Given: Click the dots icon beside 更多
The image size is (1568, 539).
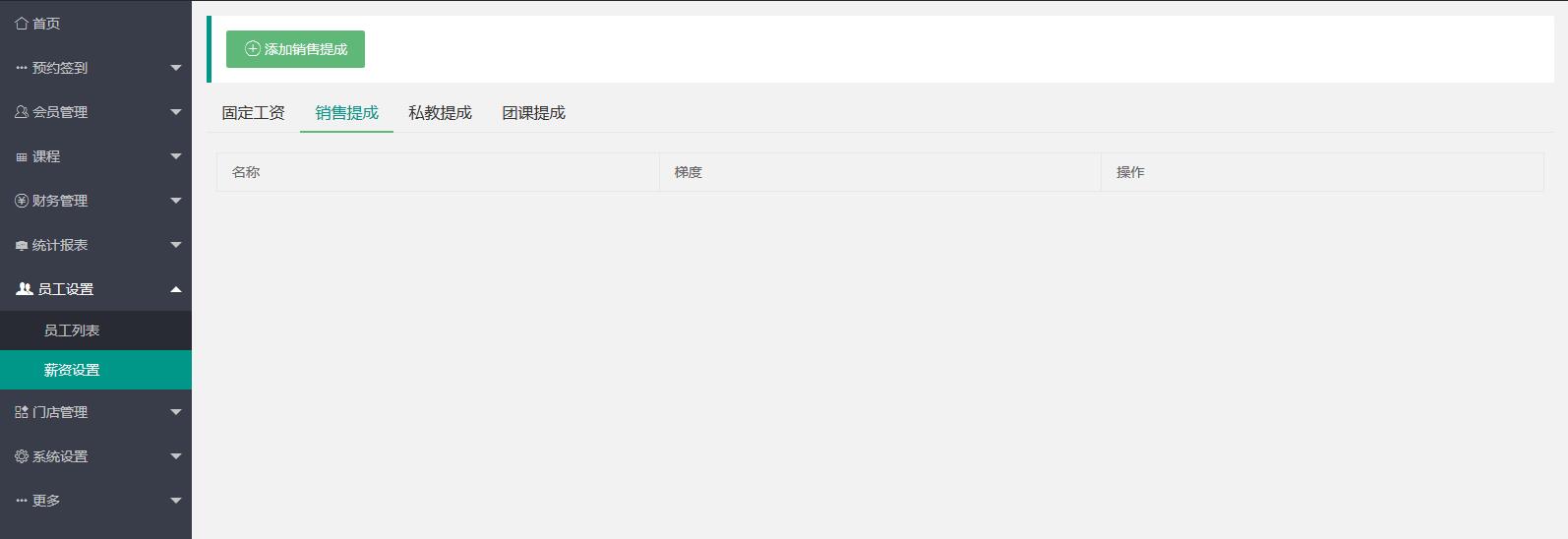Looking at the screenshot, I should [x=22, y=501].
